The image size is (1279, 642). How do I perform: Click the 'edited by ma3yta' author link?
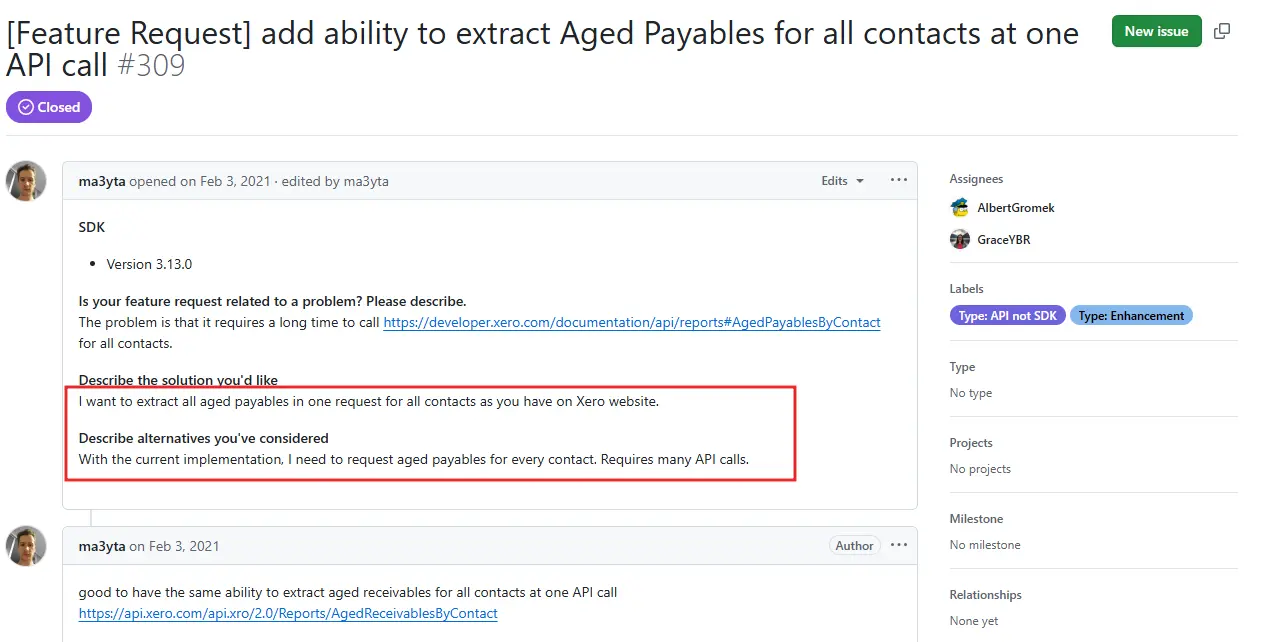[x=366, y=181]
